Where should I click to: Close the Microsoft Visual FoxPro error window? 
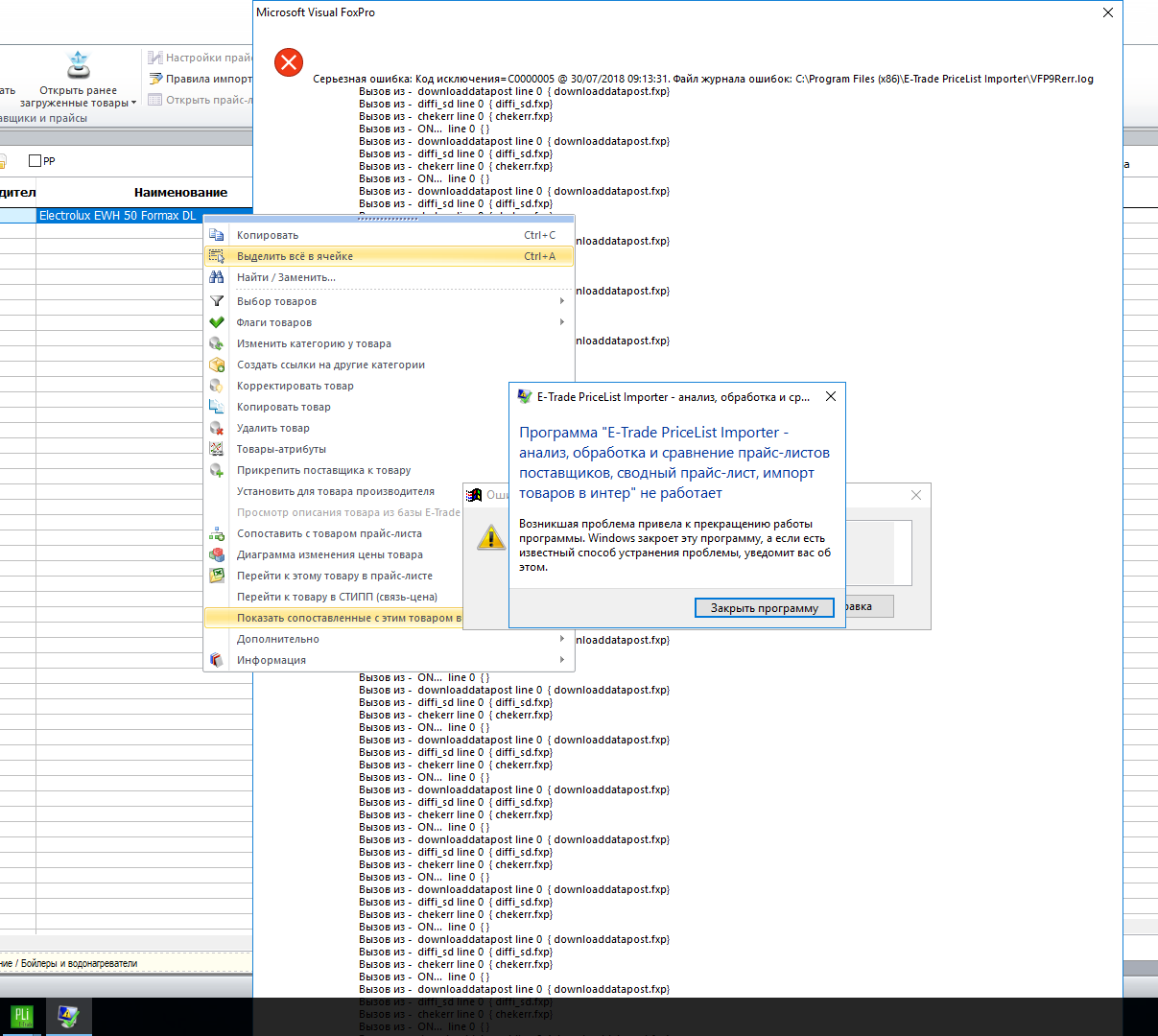pyautogui.click(x=1107, y=12)
